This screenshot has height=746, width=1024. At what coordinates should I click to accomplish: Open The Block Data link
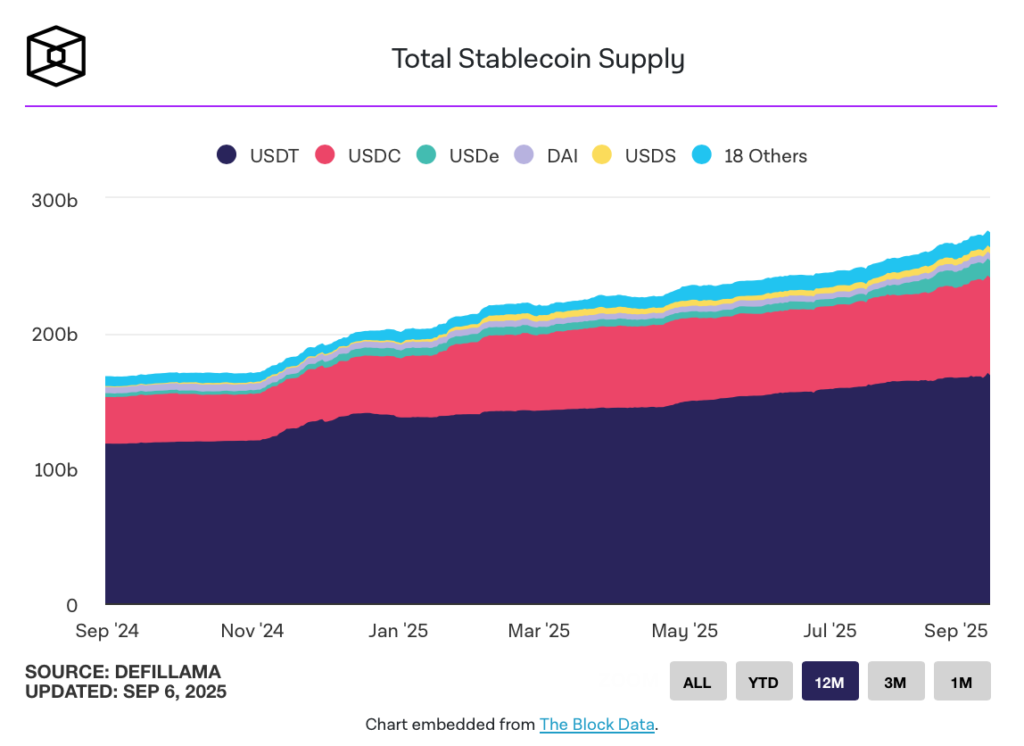pyautogui.click(x=597, y=724)
